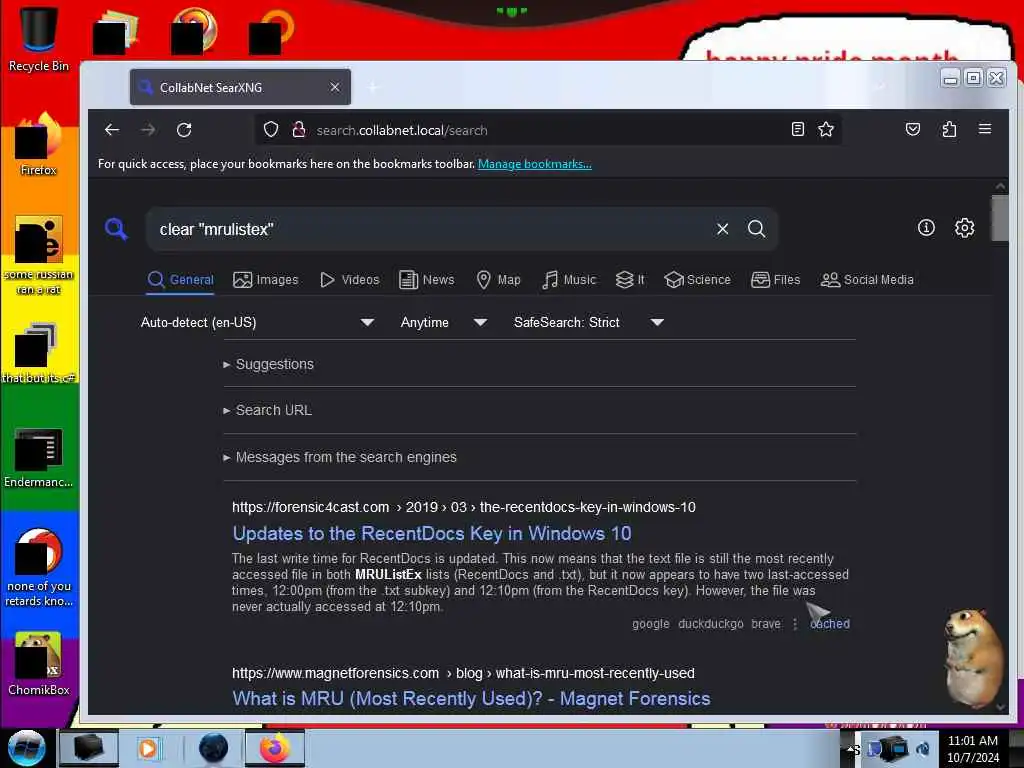This screenshot has height=768, width=1024.
Task: Open 'Updates to the RecentDocs Key' result
Action: (432, 534)
